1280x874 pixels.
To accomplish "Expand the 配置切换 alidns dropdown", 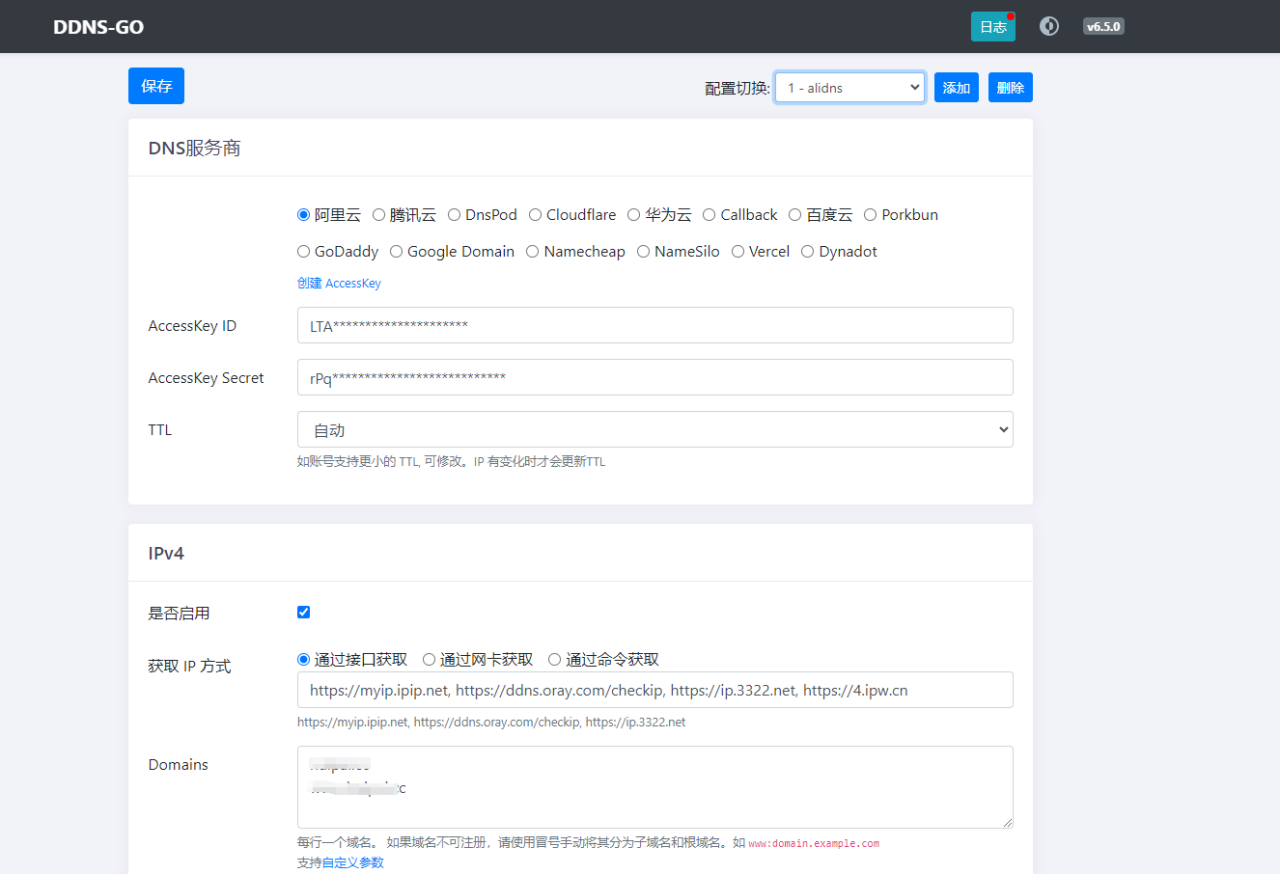I will pyautogui.click(x=849, y=88).
